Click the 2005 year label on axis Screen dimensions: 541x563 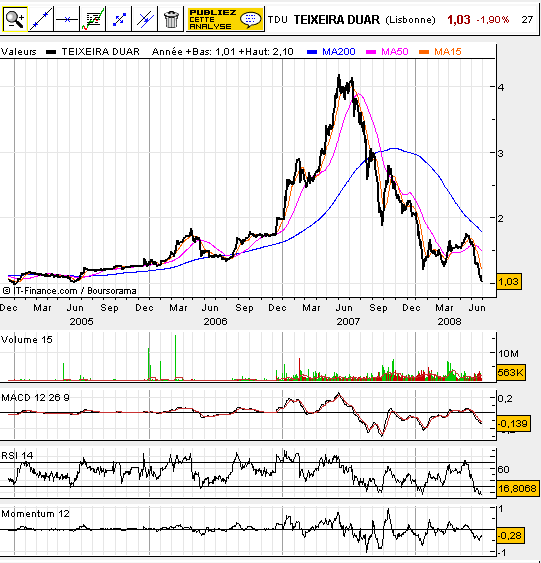point(81,322)
